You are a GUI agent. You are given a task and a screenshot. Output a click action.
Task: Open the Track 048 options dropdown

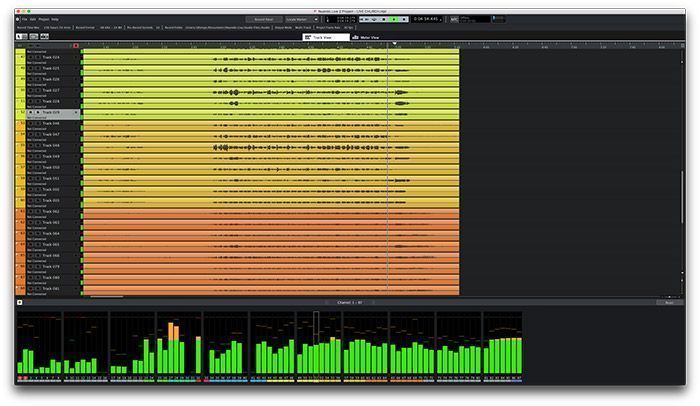pyautogui.click(x=76, y=145)
